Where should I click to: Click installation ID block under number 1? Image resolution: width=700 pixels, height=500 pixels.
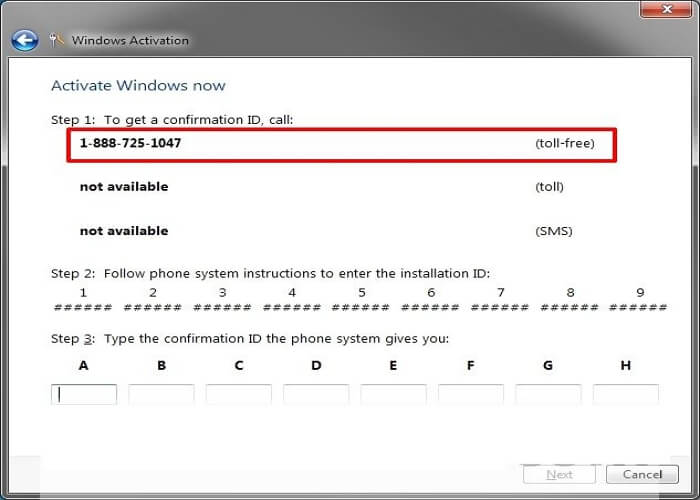83,308
